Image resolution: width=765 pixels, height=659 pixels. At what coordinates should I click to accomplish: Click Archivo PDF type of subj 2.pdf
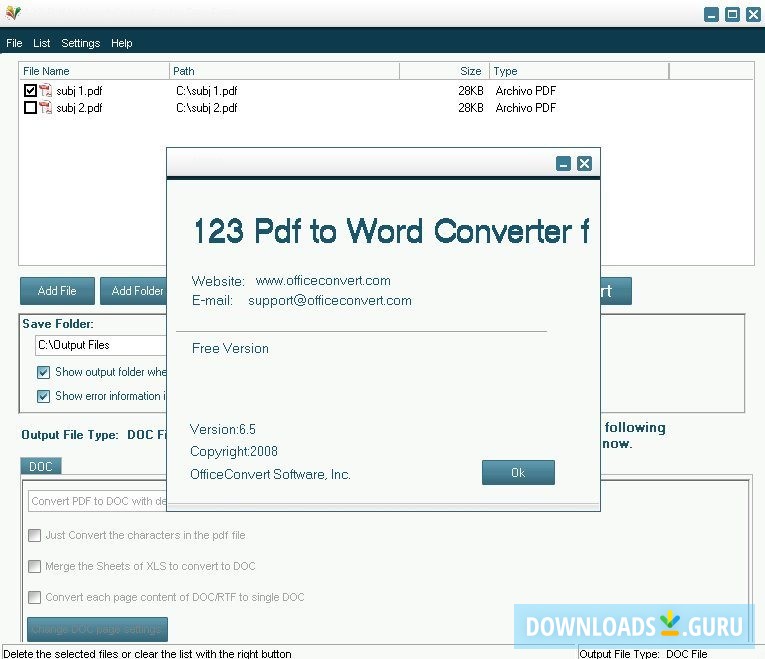coord(526,108)
